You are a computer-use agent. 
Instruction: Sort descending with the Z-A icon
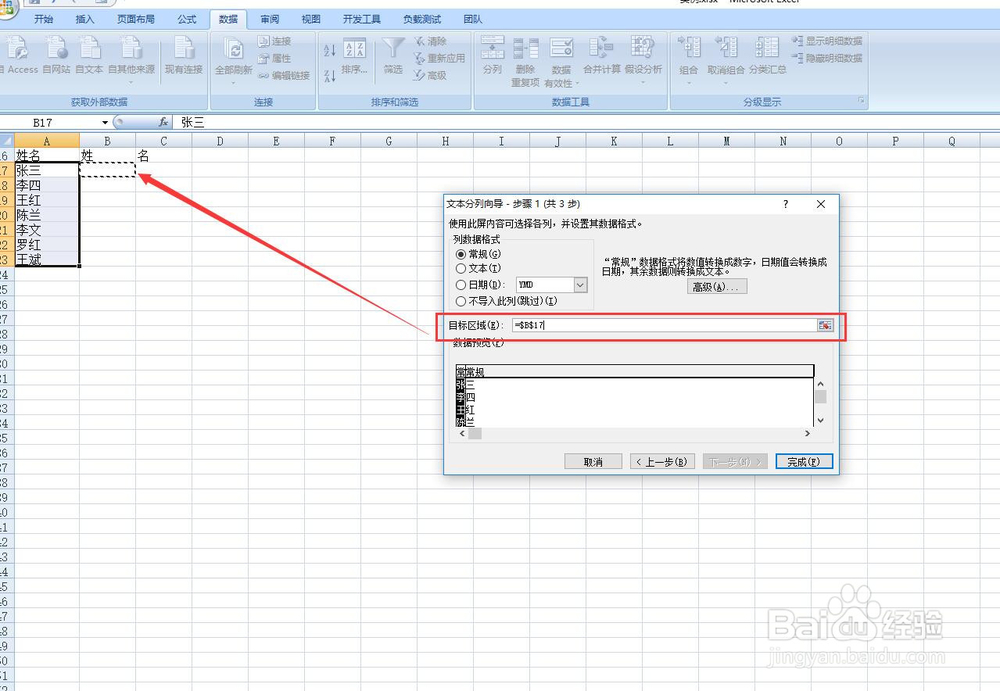[x=330, y=76]
